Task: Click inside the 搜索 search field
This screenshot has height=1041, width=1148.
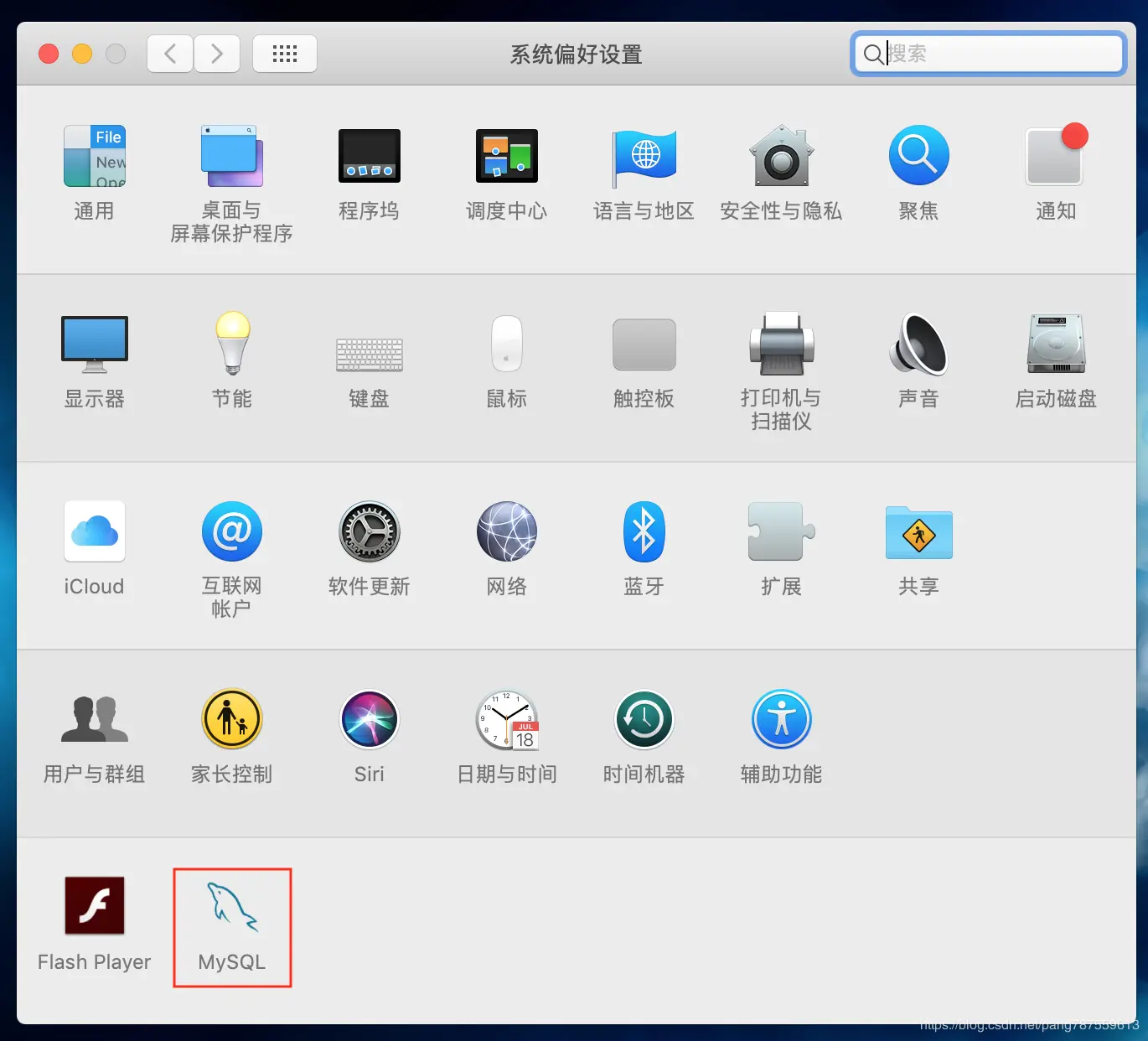Action: pyautogui.click(x=989, y=53)
